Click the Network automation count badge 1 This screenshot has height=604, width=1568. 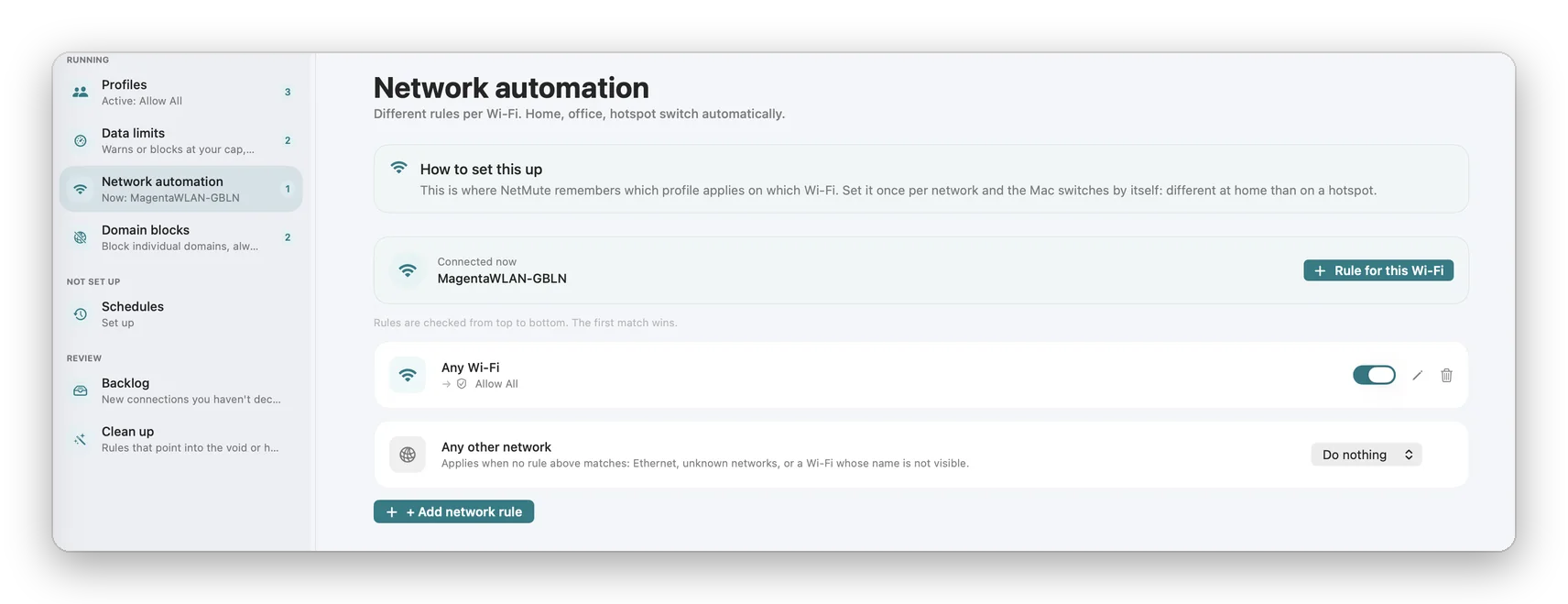(x=288, y=189)
